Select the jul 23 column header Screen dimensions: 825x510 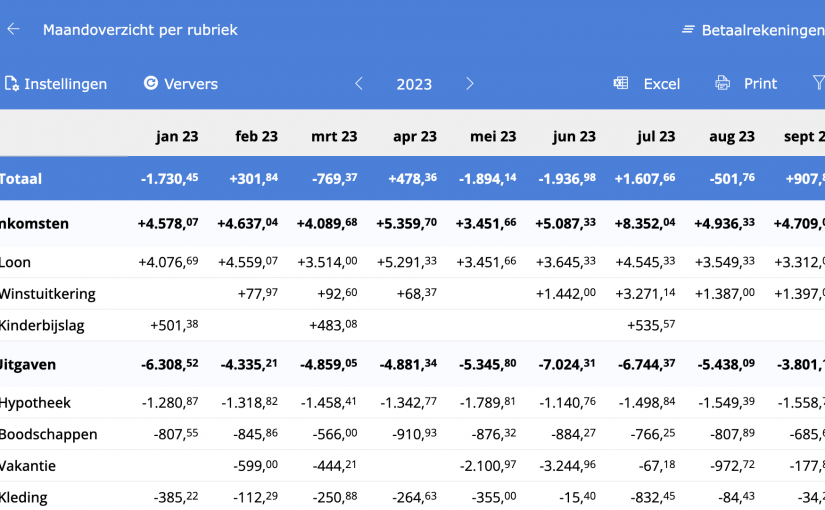click(x=656, y=137)
